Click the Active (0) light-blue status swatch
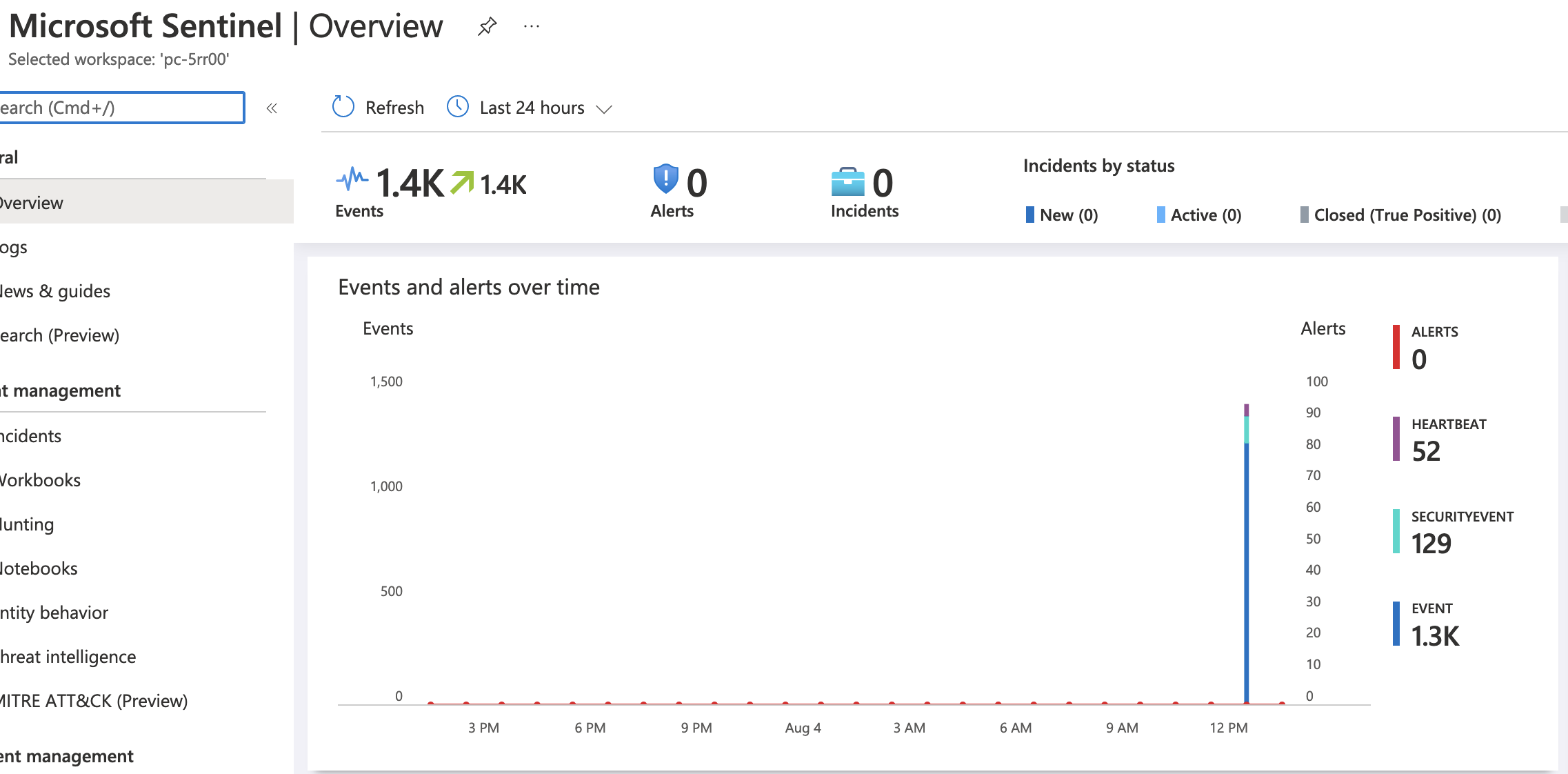Image resolution: width=1568 pixels, height=774 pixels. [1161, 215]
